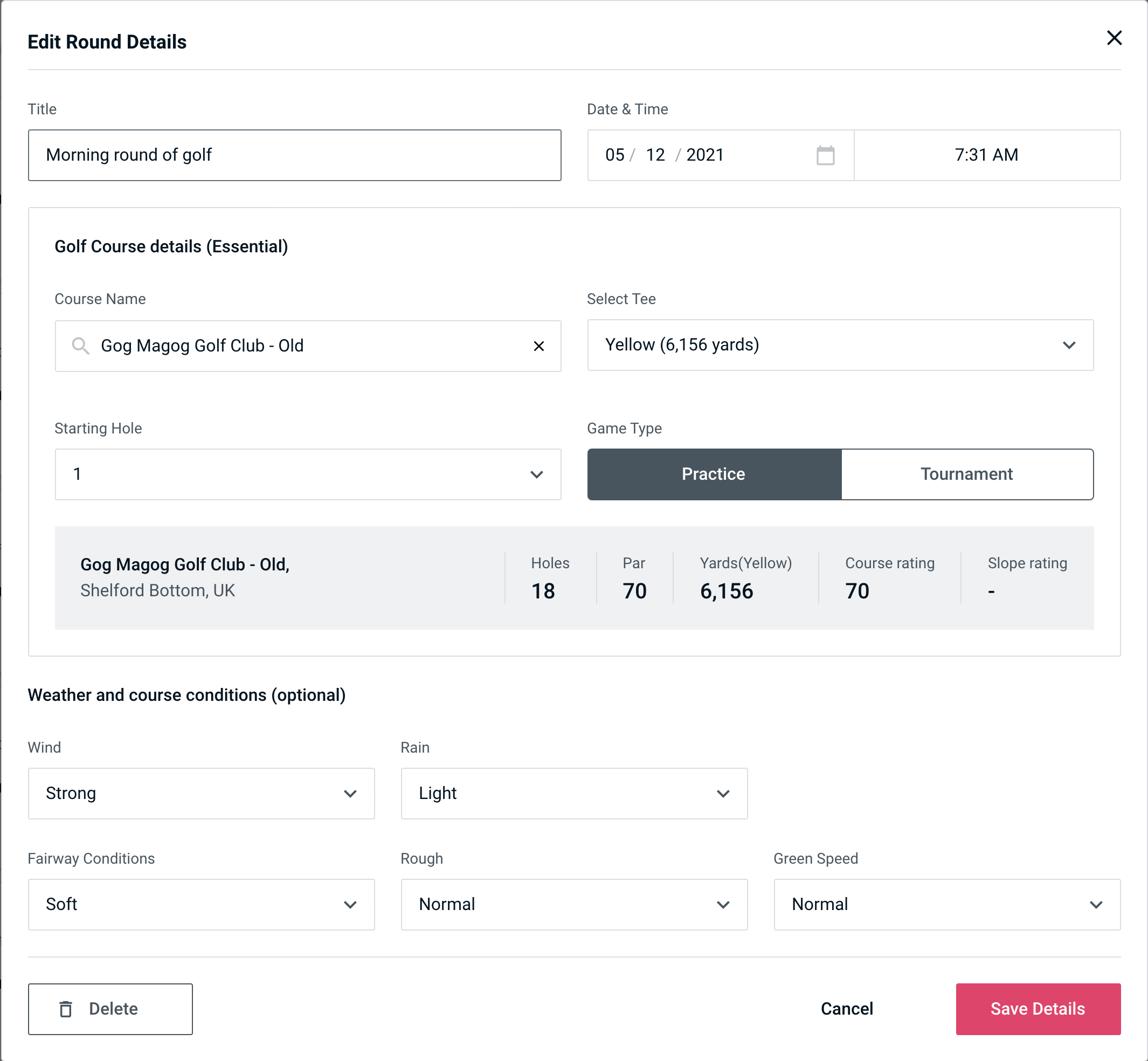Switch Wind condition from Strong
Screen dimensions: 1148x1061
point(200,793)
